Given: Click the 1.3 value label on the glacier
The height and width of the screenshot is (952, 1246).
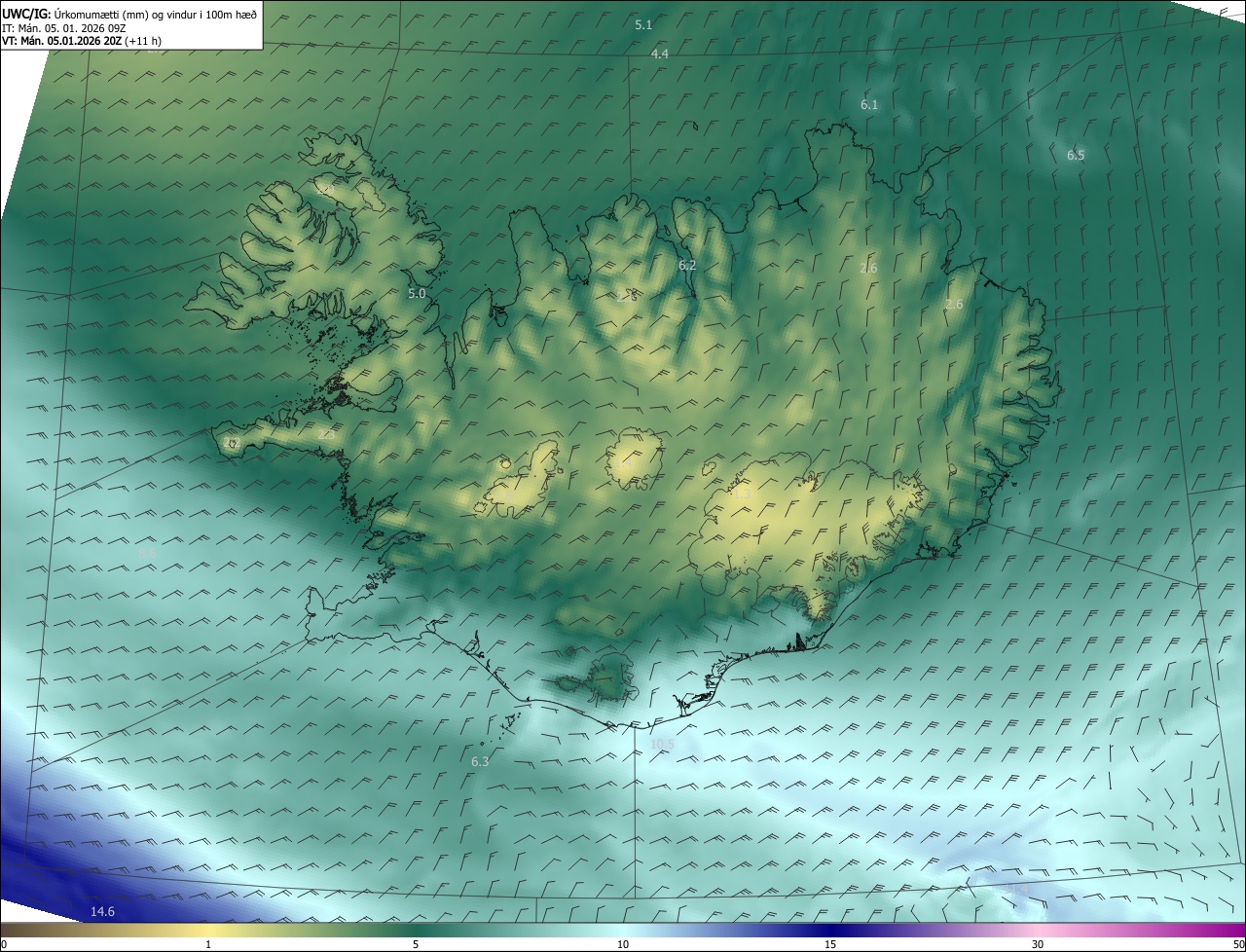Looking at the screenshot, I should point(742,494).
